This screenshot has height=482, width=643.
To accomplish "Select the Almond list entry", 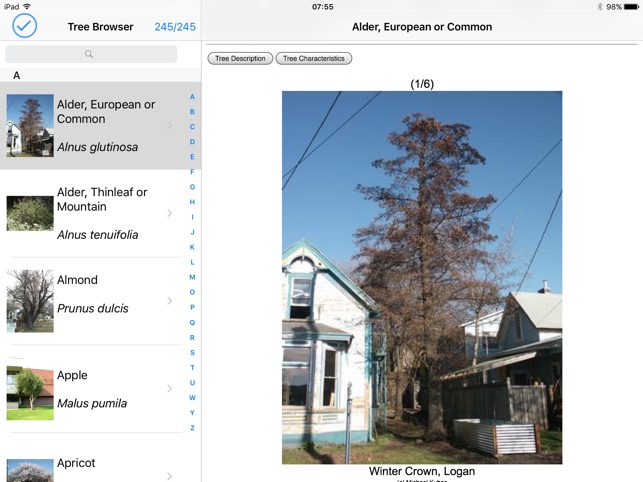I will pos(100,301).
